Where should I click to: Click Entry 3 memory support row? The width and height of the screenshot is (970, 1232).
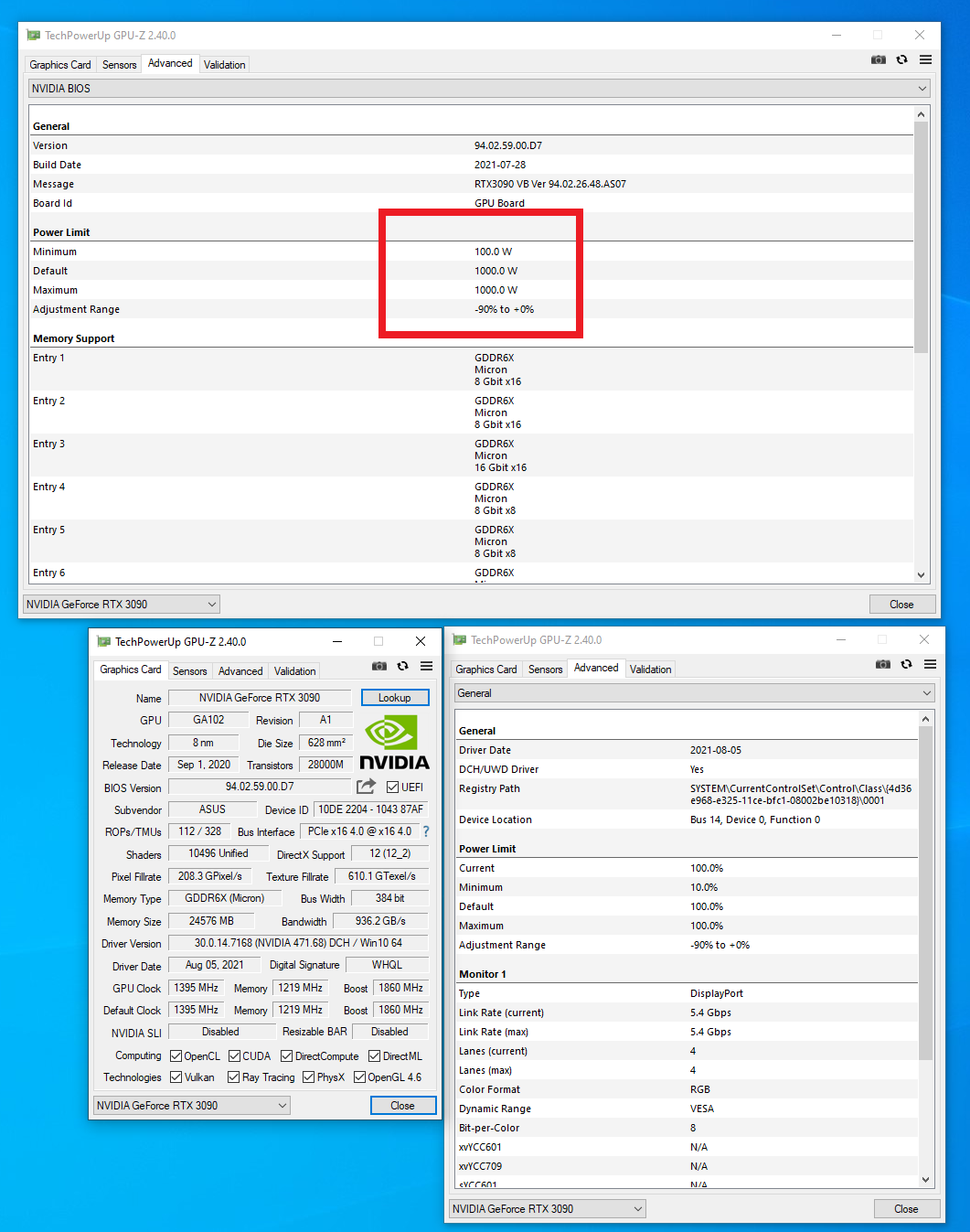[471, 455]
